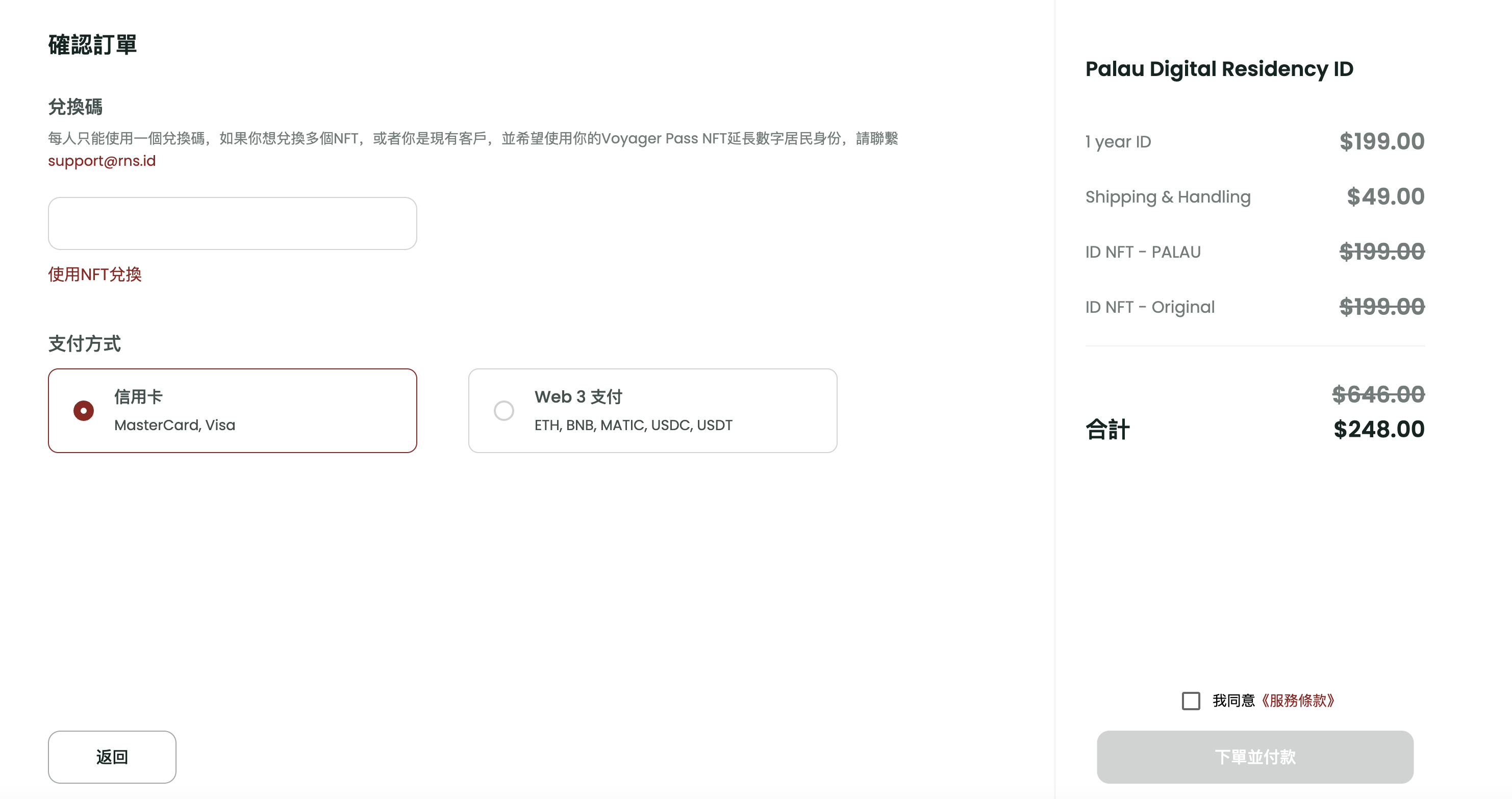The width and height of the screenshot is (1512, 799).
Task: Click the Palau Digital Residency ID heading
Action: coord(1219,69)
